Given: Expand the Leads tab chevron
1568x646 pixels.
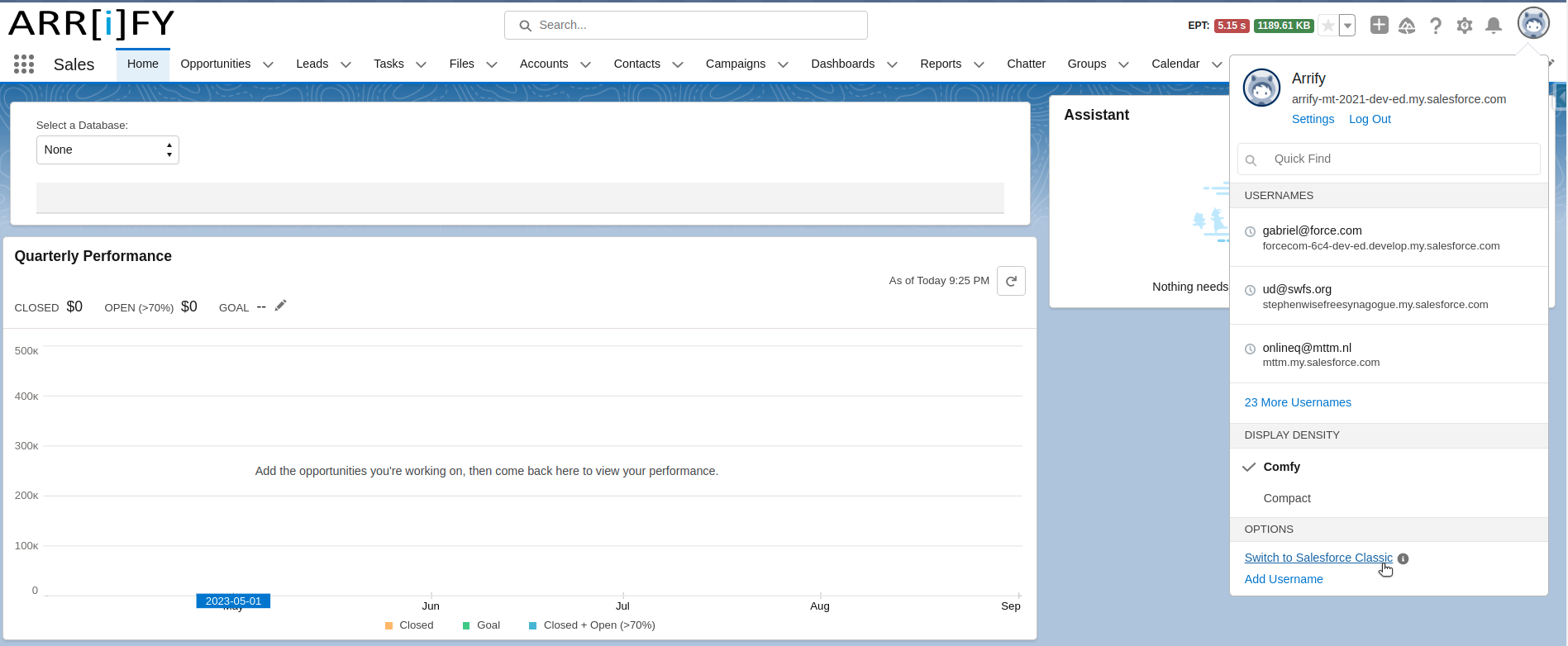Looking at the screenshot, I should pos(346,64).
